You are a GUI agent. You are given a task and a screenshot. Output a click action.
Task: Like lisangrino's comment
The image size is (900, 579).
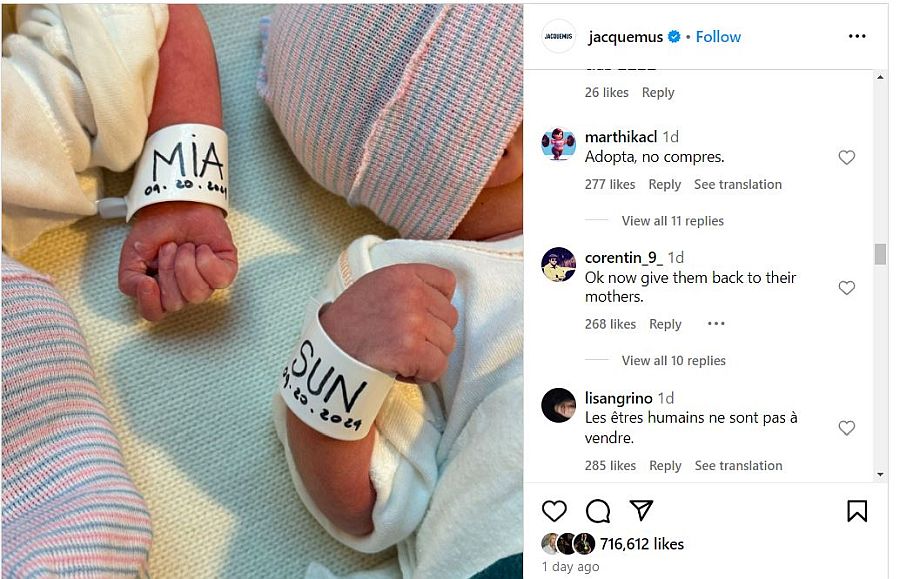tap(847, 428)
